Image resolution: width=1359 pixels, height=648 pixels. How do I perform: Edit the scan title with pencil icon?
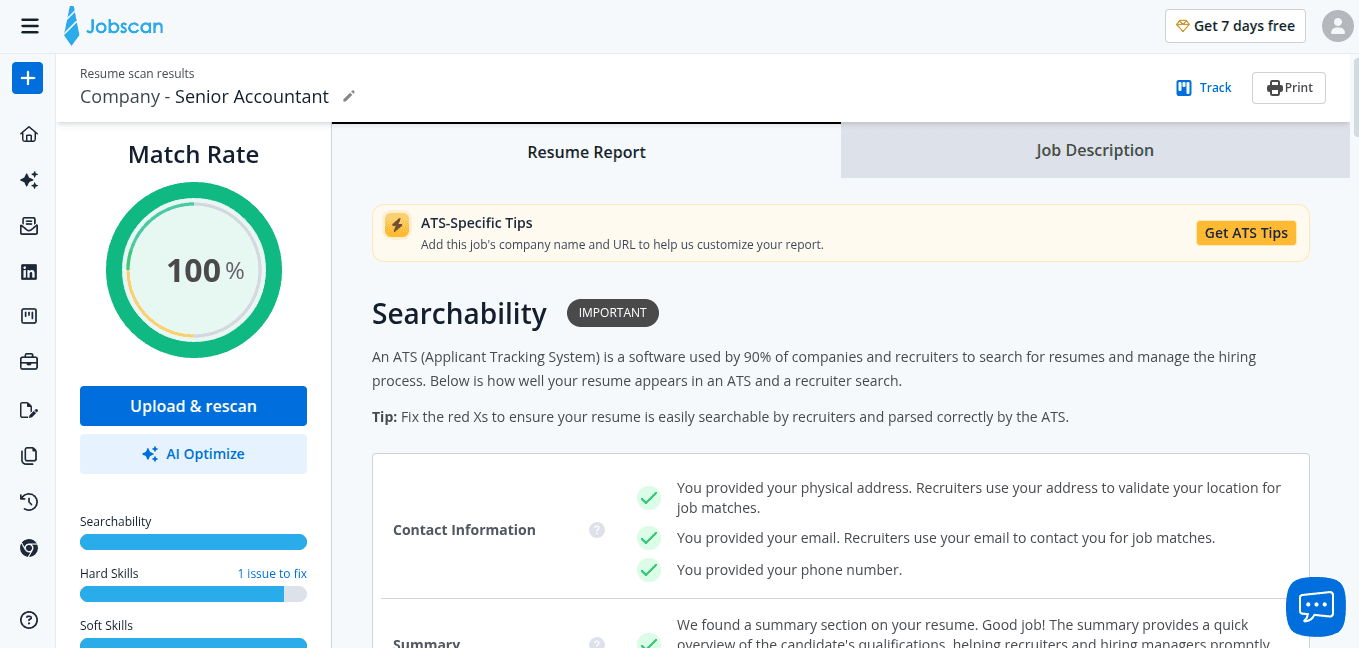[349, 97]
